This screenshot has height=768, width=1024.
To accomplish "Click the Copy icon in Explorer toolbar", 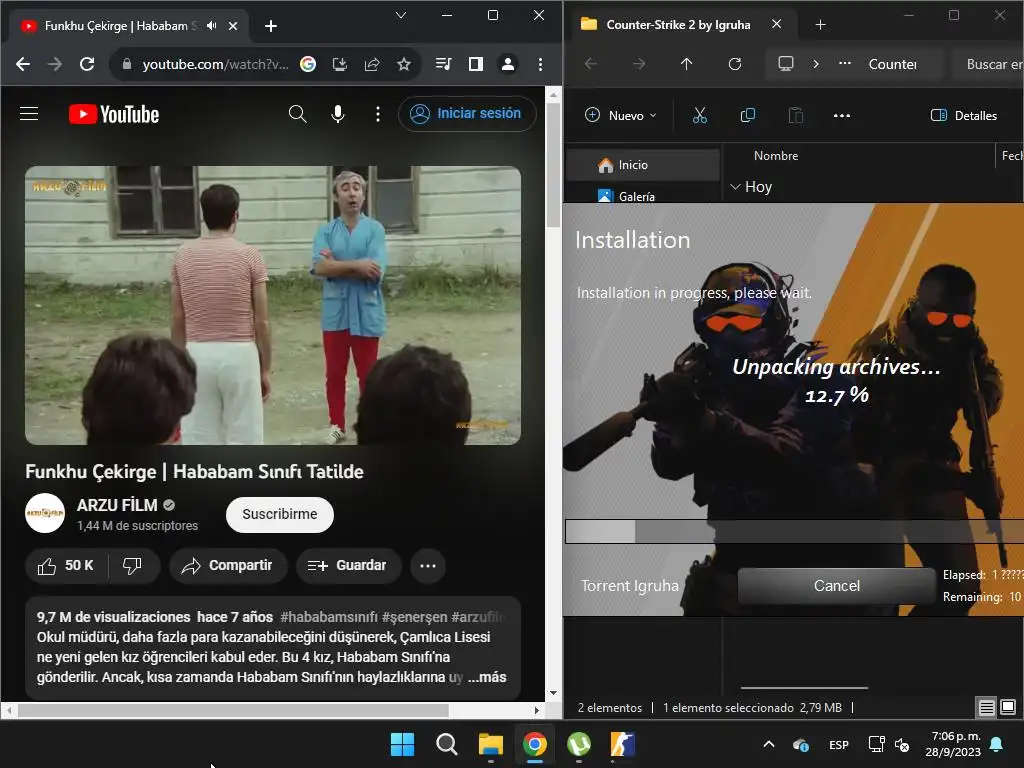I will pos(748,116).
